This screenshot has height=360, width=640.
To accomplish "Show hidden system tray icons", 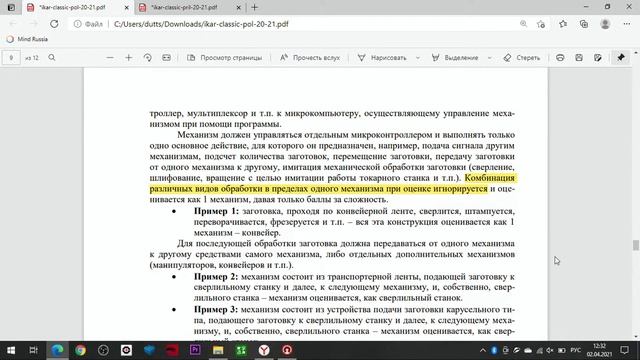I will (x=482, y=350).
